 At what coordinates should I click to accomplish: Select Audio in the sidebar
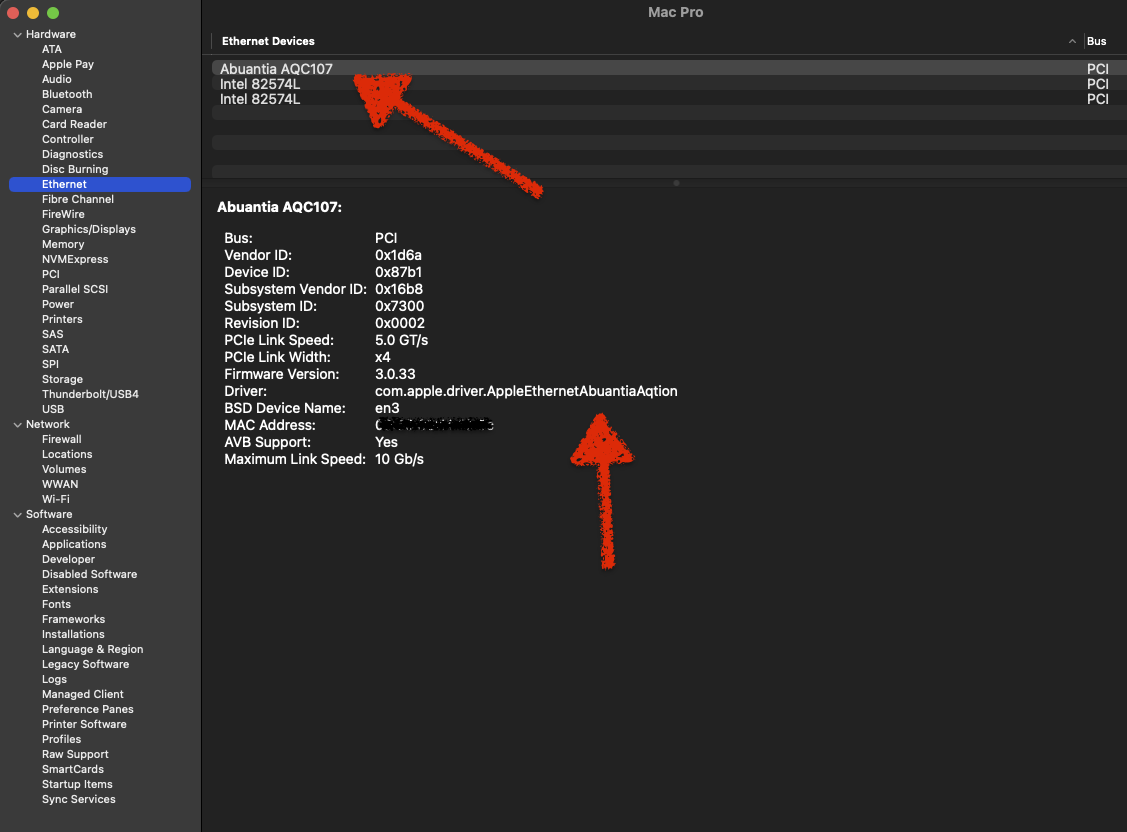pyautogui.click(x=56, y=80)
